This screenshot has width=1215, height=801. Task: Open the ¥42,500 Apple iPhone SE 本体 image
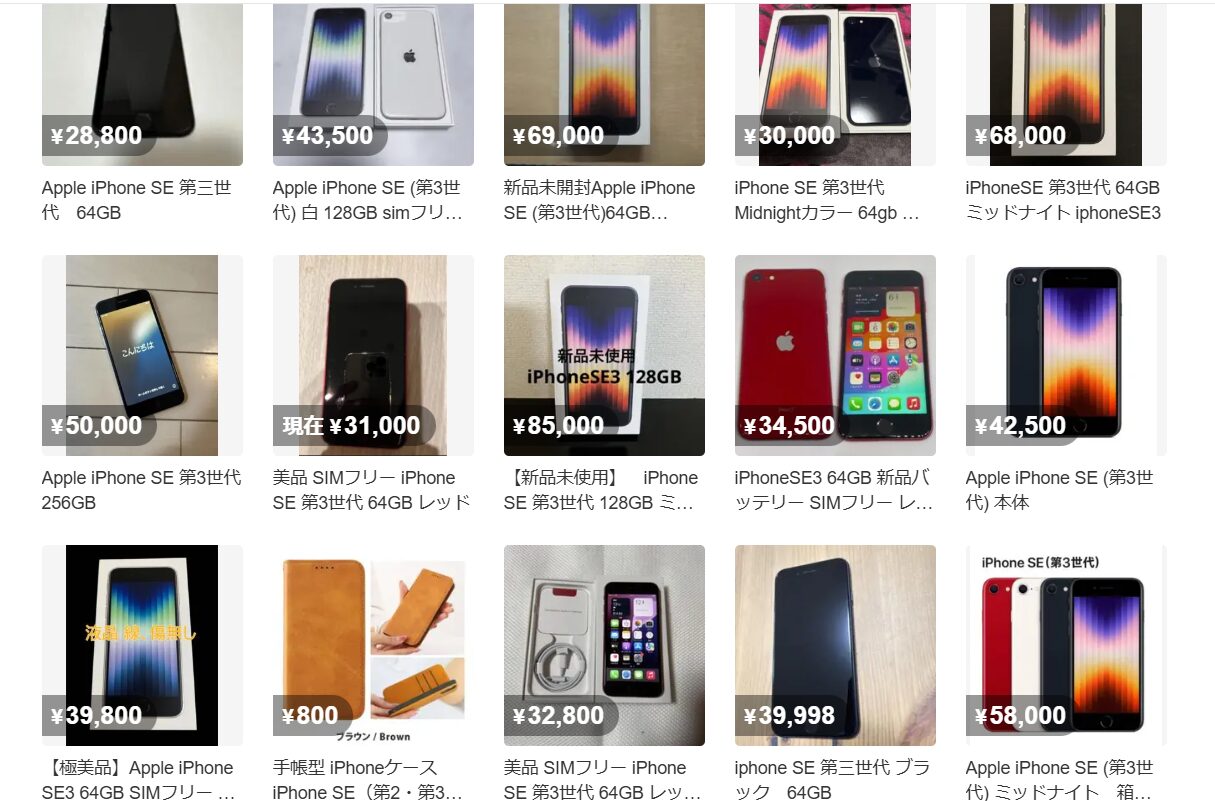1066,355
